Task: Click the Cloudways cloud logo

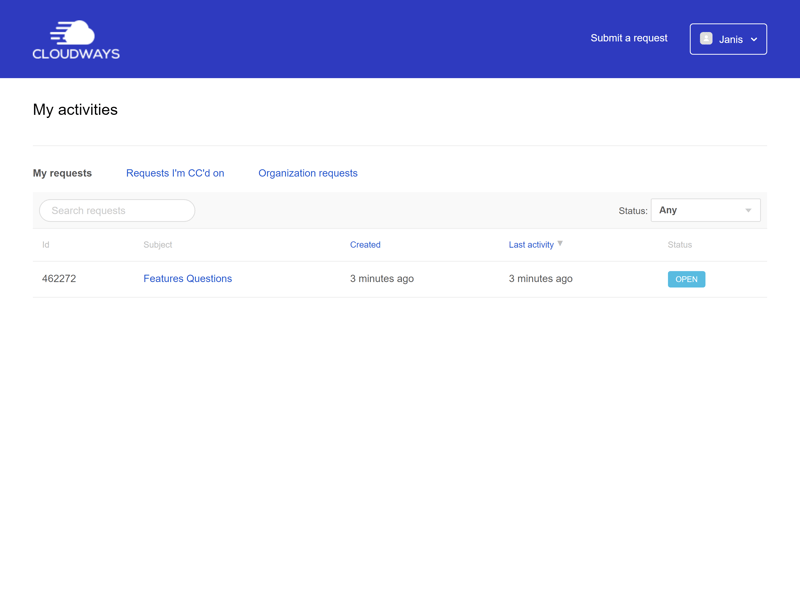Action: click(76, 39)
